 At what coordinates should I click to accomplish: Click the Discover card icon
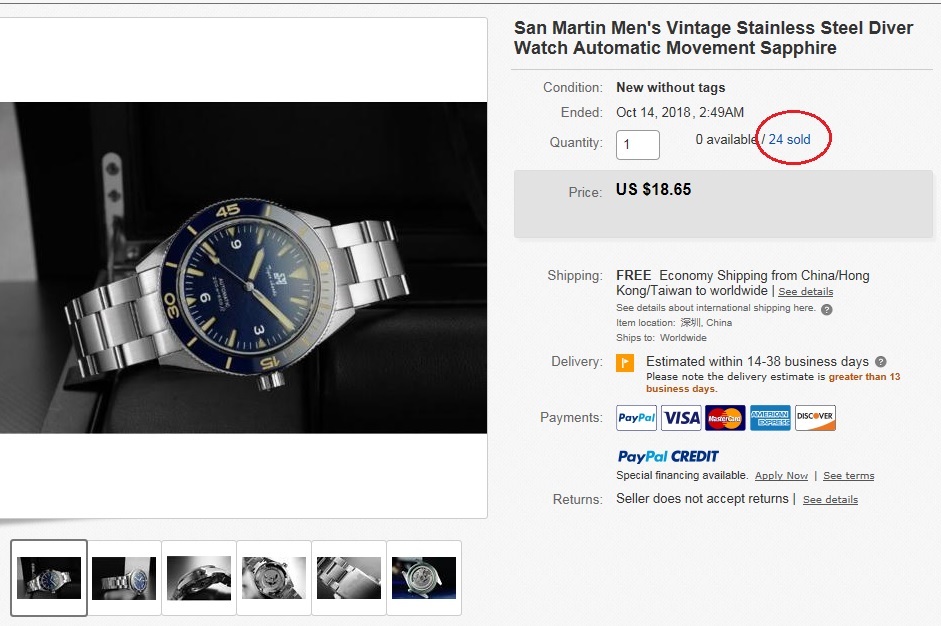(815, 418)
